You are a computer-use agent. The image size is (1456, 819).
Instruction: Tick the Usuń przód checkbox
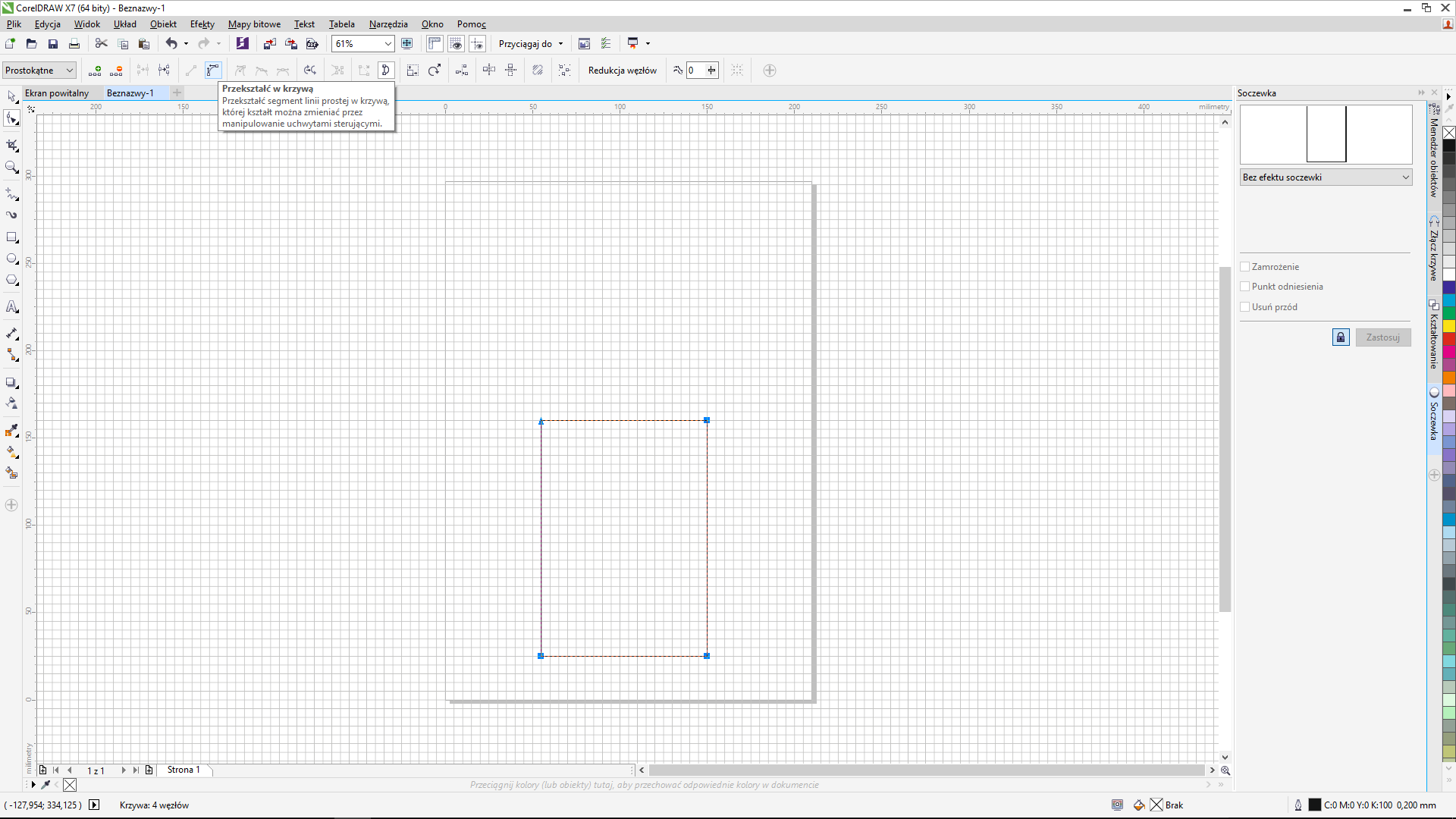click(x=1244, y=307)
